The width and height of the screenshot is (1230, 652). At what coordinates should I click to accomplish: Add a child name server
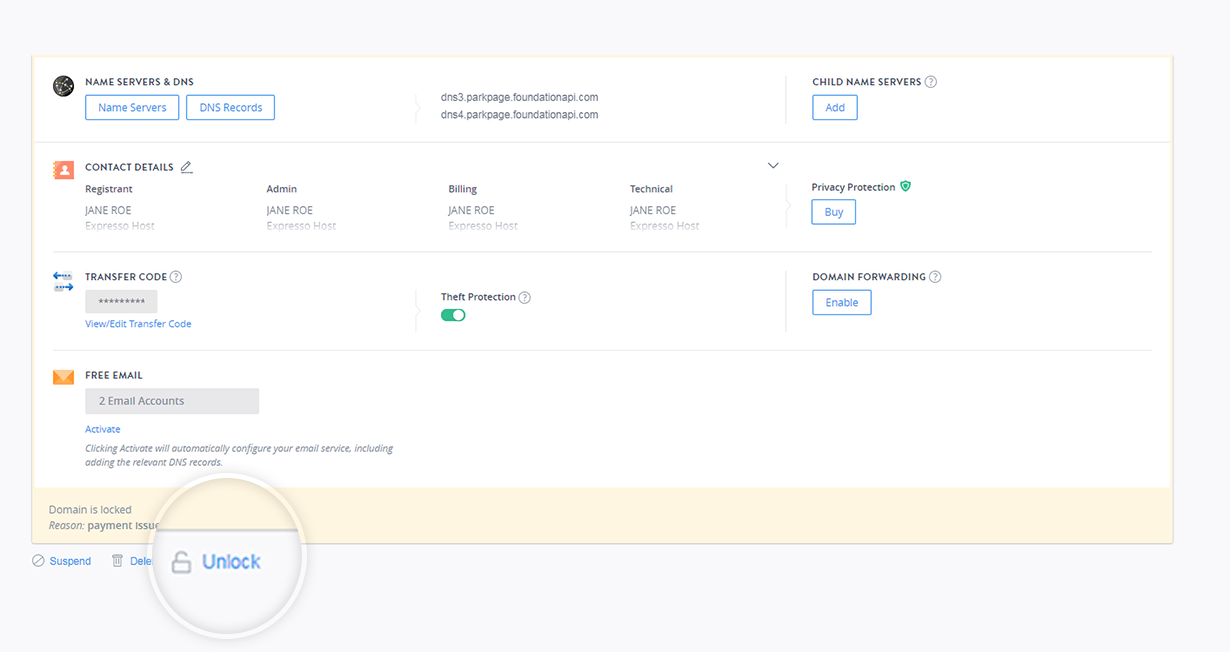pos(835,108)
